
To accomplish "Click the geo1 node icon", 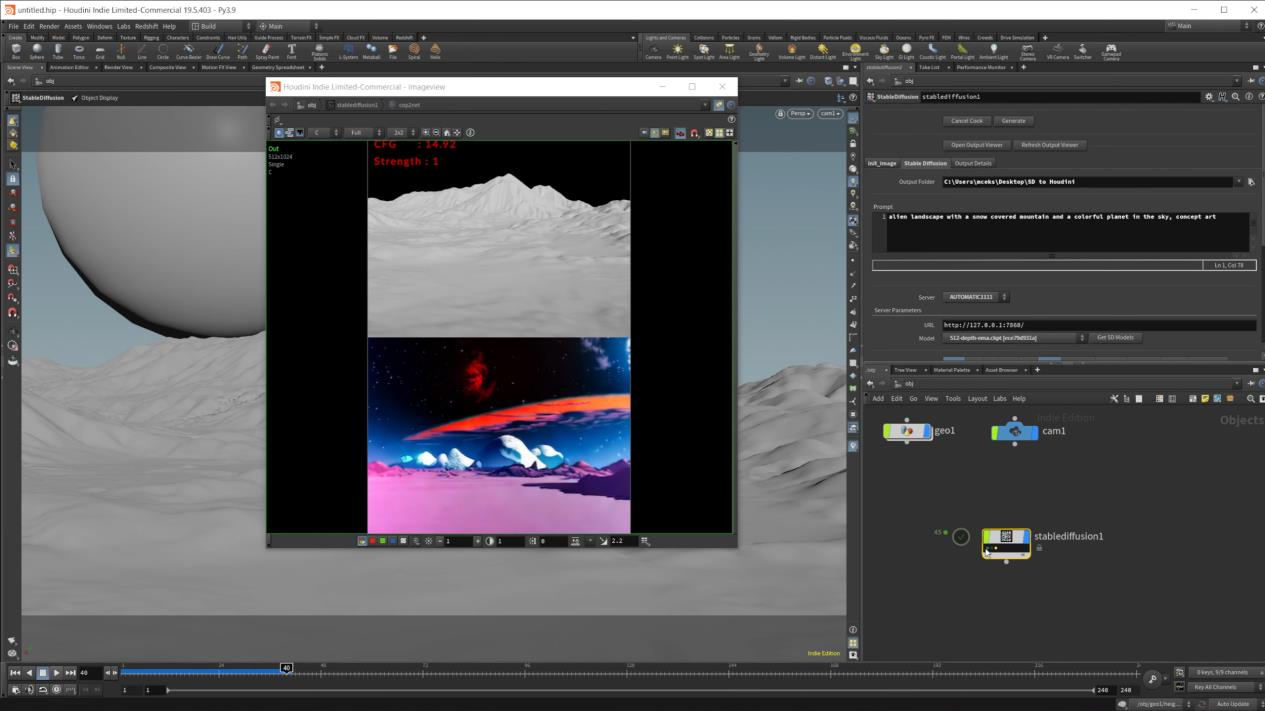I will click(x=908, y=431).
